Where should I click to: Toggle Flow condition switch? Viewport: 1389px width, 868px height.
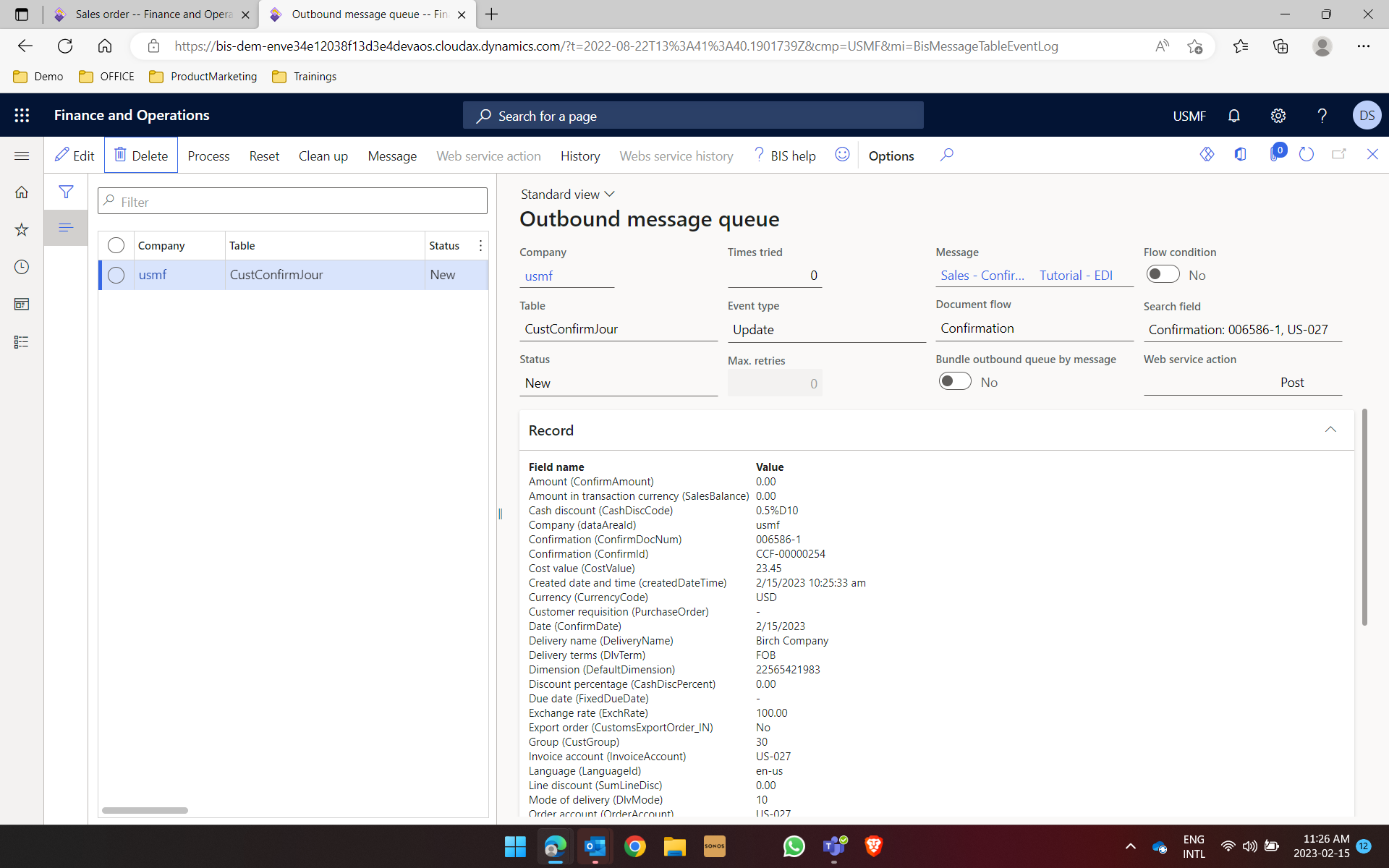click(x=1163, y=275)
